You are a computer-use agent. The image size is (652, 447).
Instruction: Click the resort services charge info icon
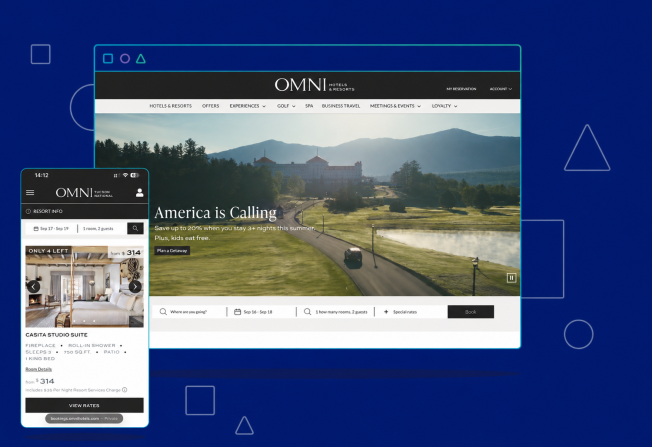coord(125,390)
